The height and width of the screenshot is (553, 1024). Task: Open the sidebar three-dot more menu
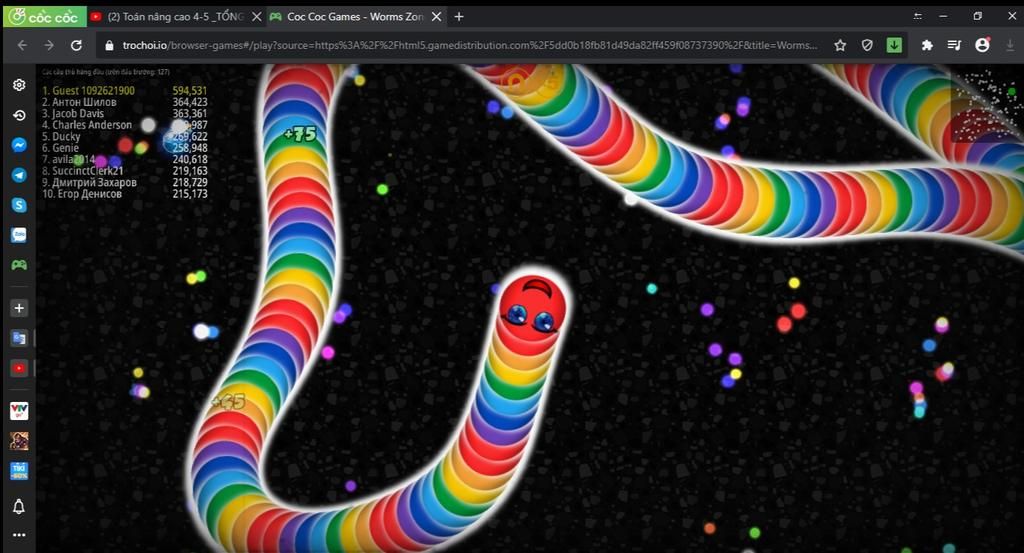click(19, 535)
